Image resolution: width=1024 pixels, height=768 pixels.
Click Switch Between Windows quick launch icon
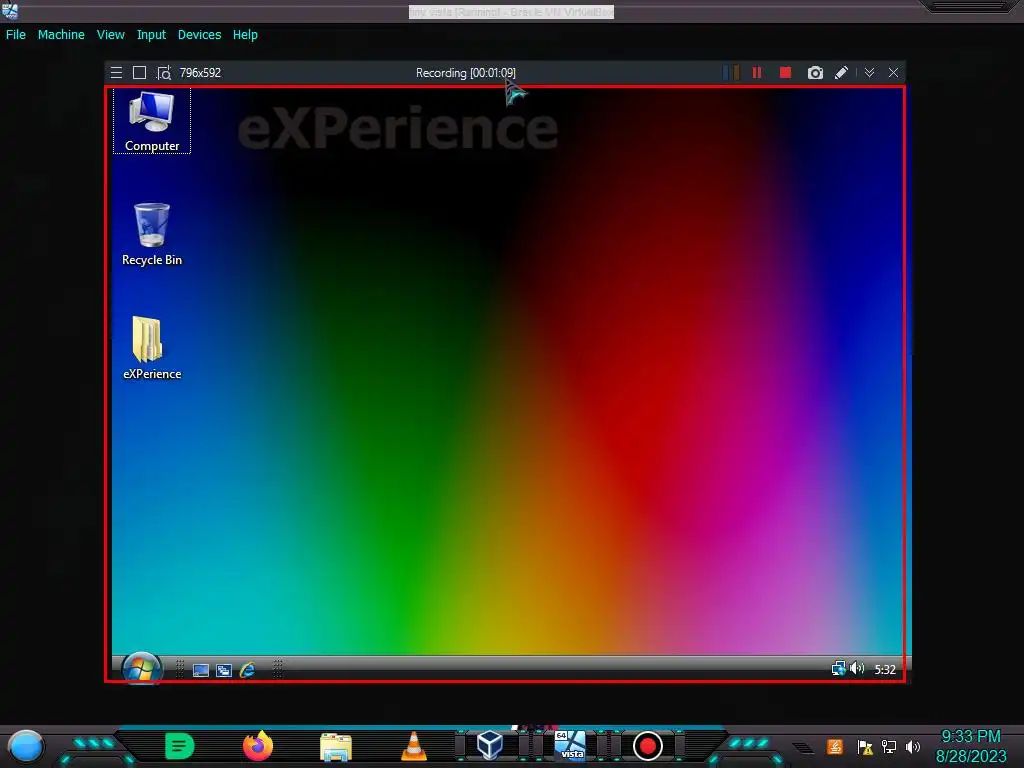[x=223, y=670]
